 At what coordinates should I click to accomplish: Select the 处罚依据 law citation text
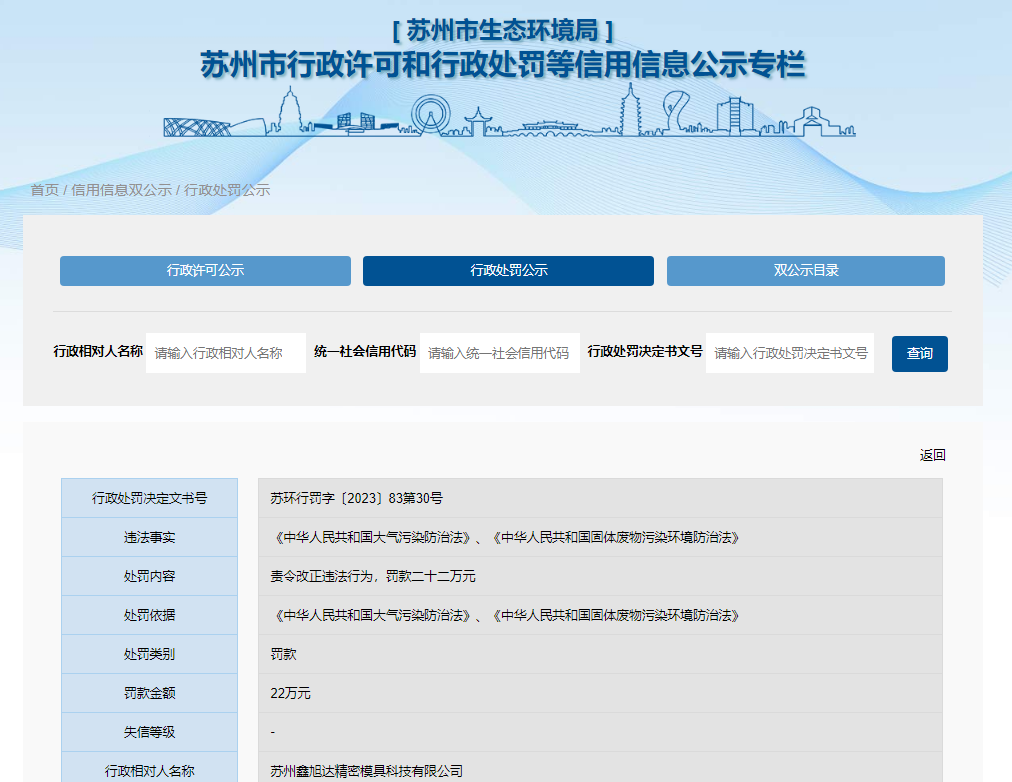pyautogui.click(x=507, y=615)
